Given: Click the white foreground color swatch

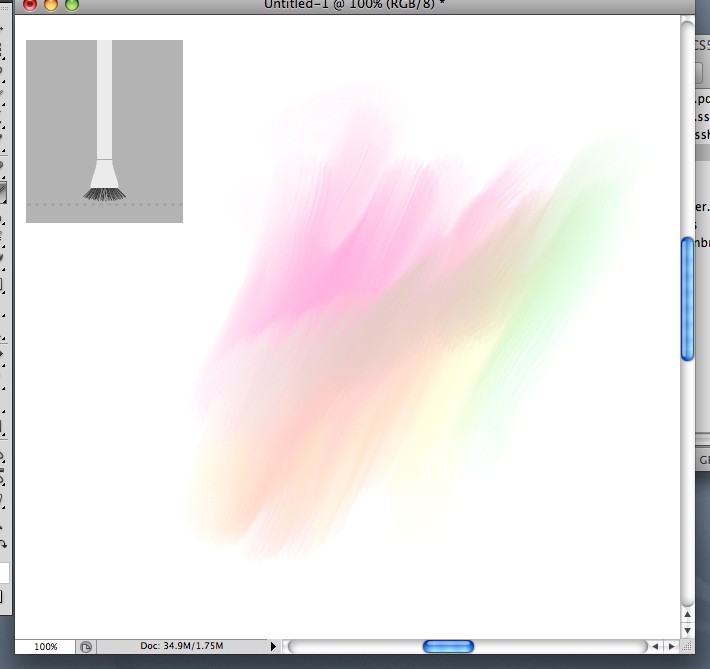Looking at the screenshot, I should pos(4,573).
